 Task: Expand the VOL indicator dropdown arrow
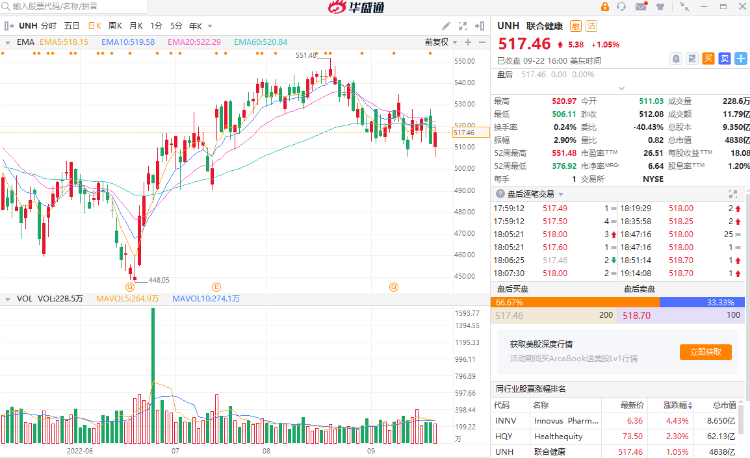8,299
